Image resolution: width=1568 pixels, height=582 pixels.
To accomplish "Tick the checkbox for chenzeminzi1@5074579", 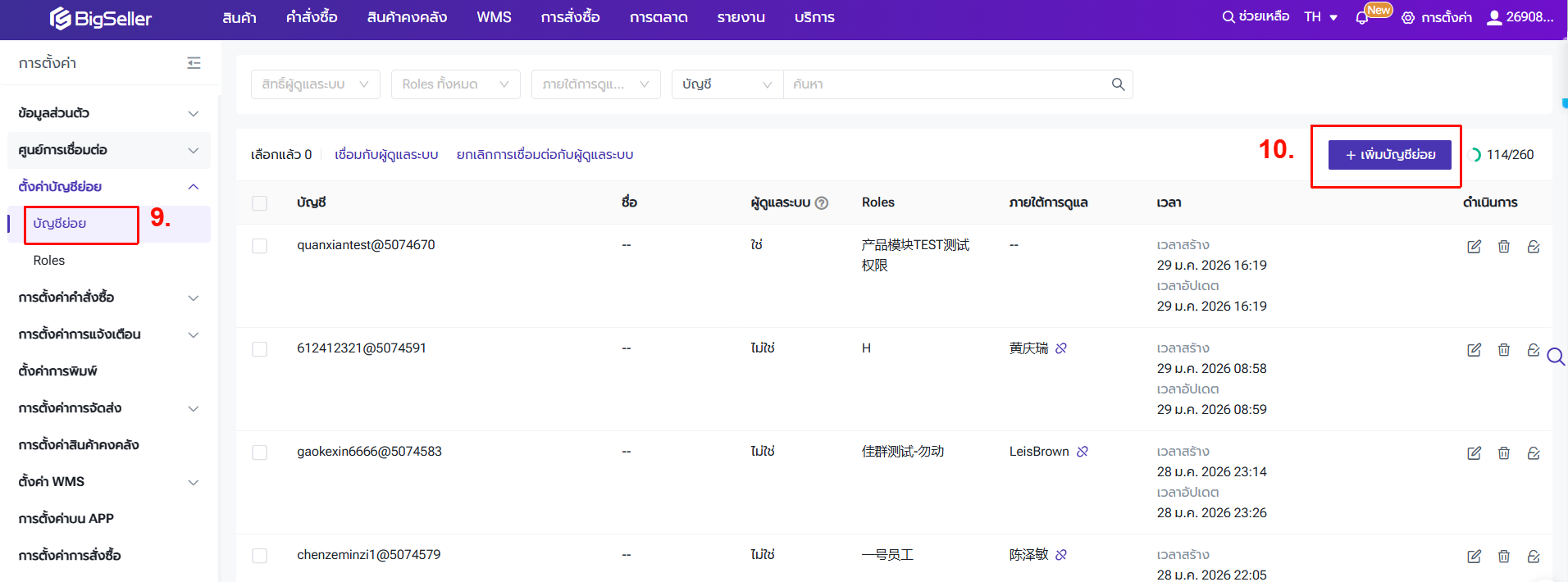I will [x=260, y=556].
